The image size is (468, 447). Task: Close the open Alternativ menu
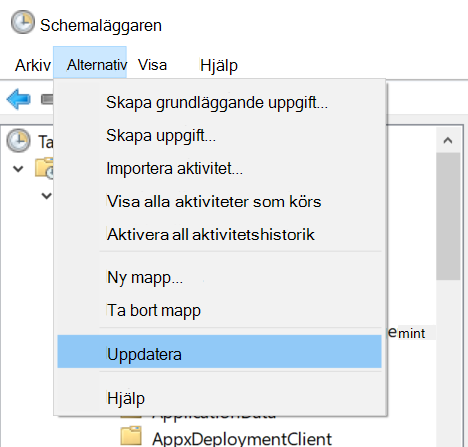(90, 62)
